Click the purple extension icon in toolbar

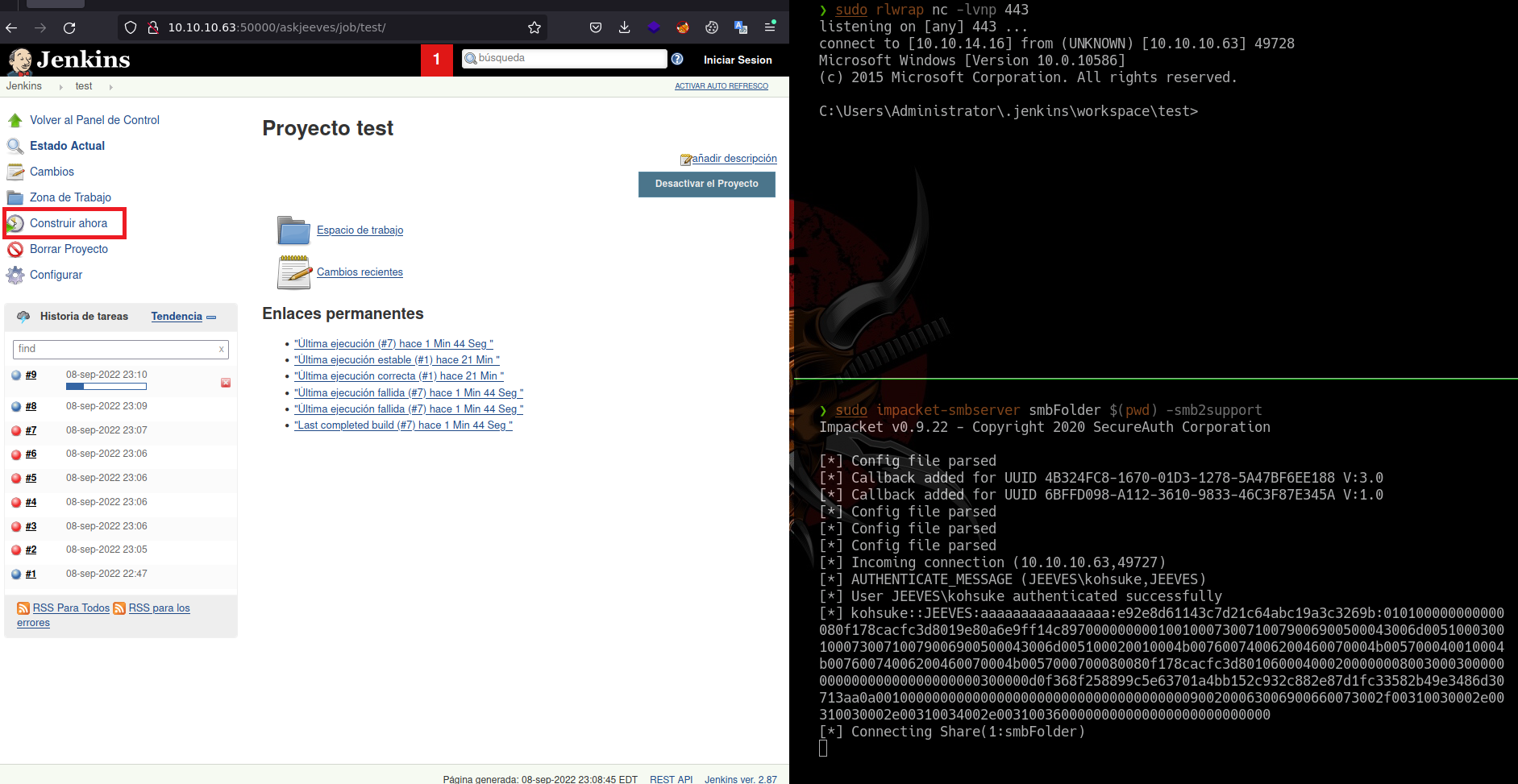click(x=654, y=27)
